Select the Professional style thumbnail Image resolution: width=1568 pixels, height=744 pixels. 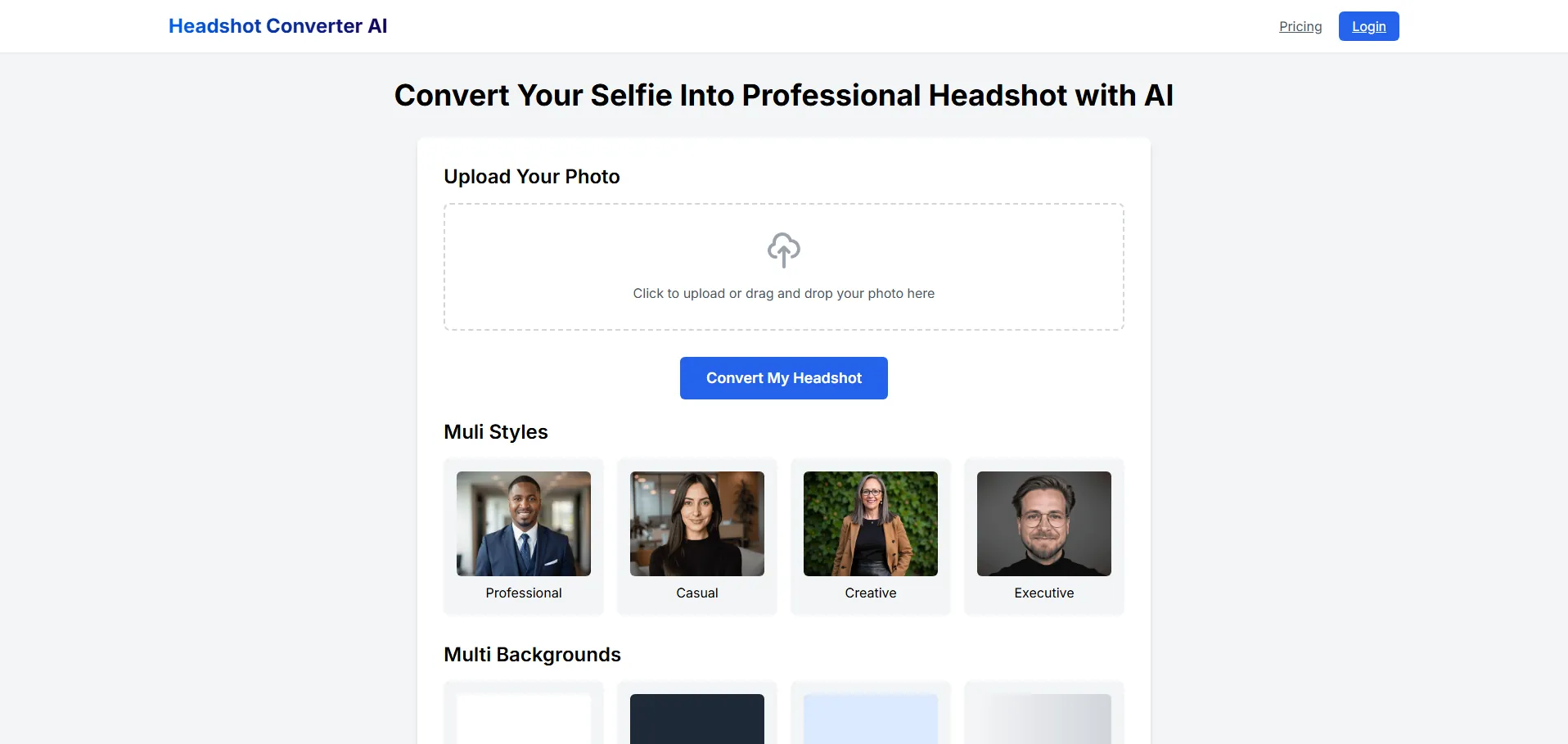[524, 523]
